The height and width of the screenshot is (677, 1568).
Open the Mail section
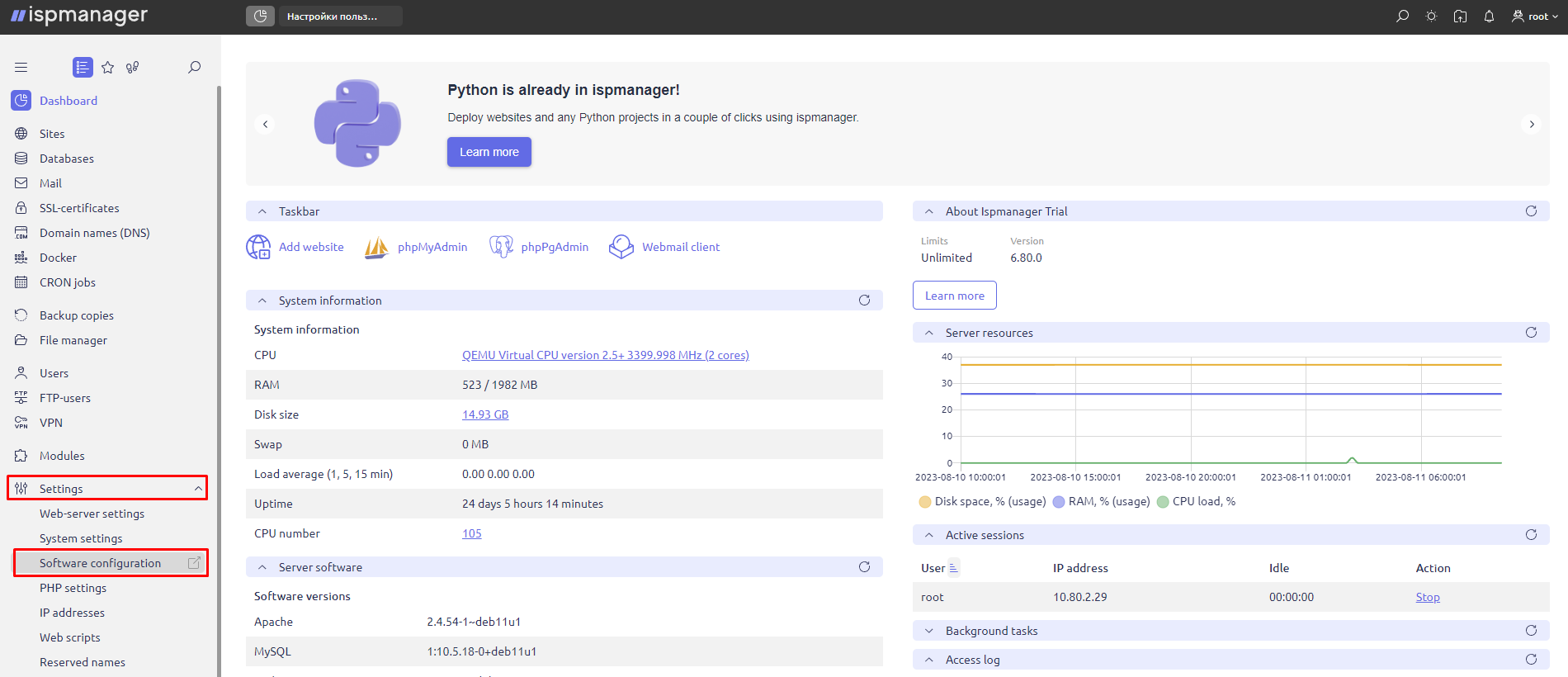50,183
